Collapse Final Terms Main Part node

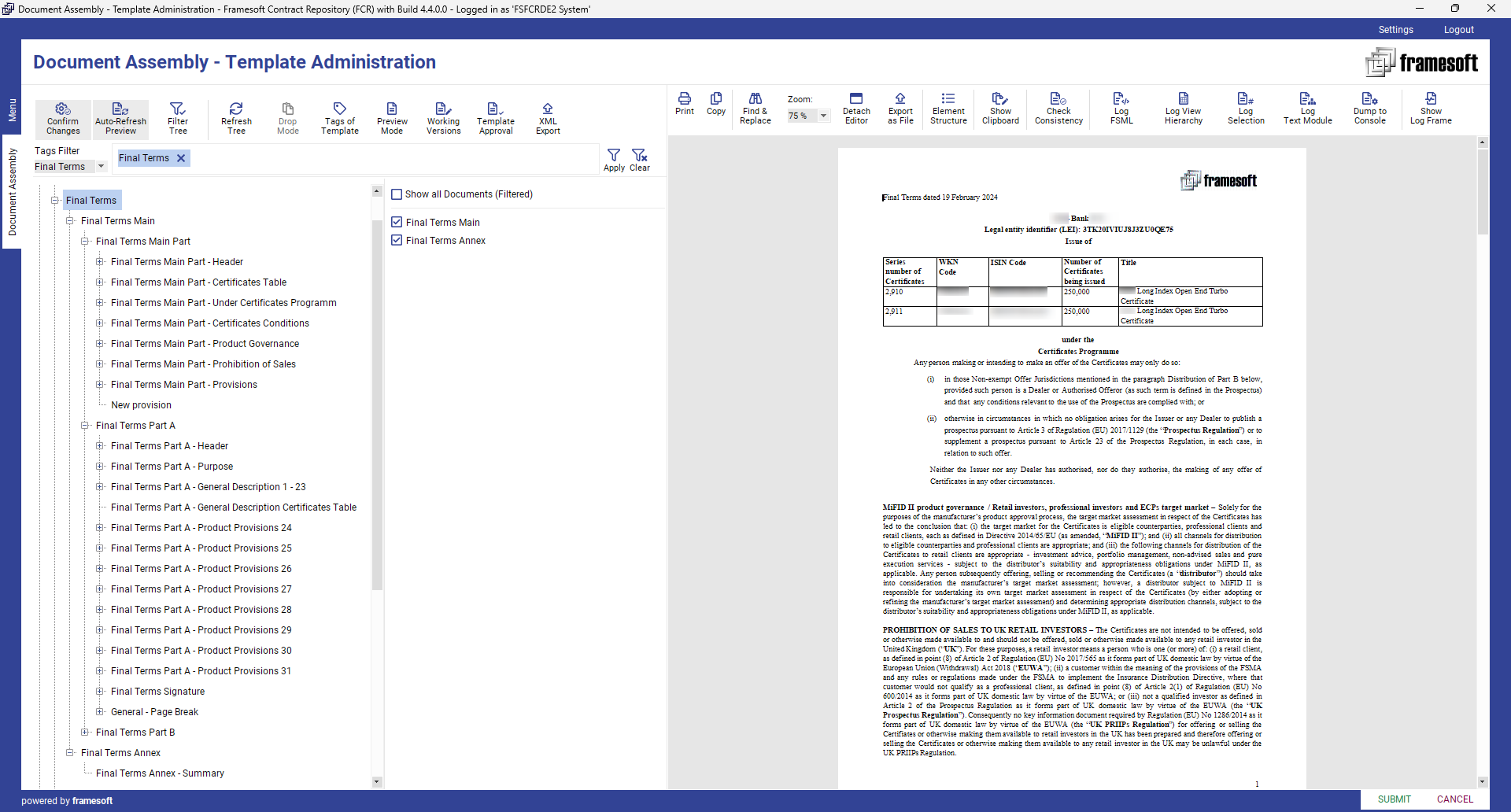[85, 242]
